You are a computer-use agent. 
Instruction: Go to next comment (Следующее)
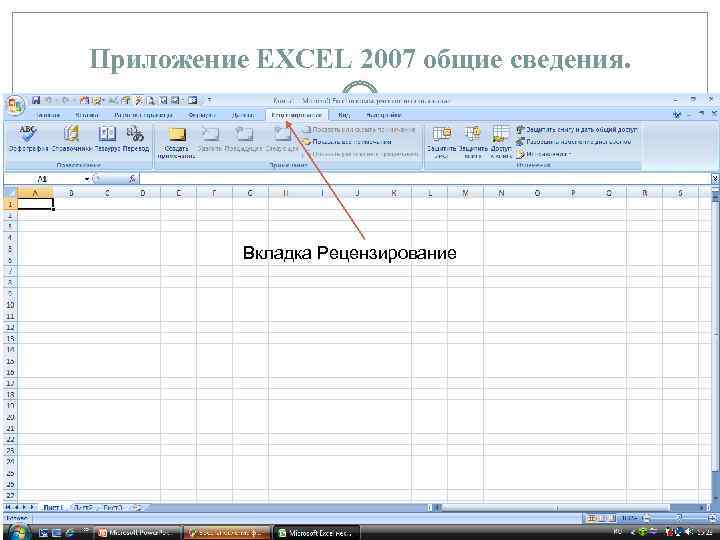click(281, 139)
